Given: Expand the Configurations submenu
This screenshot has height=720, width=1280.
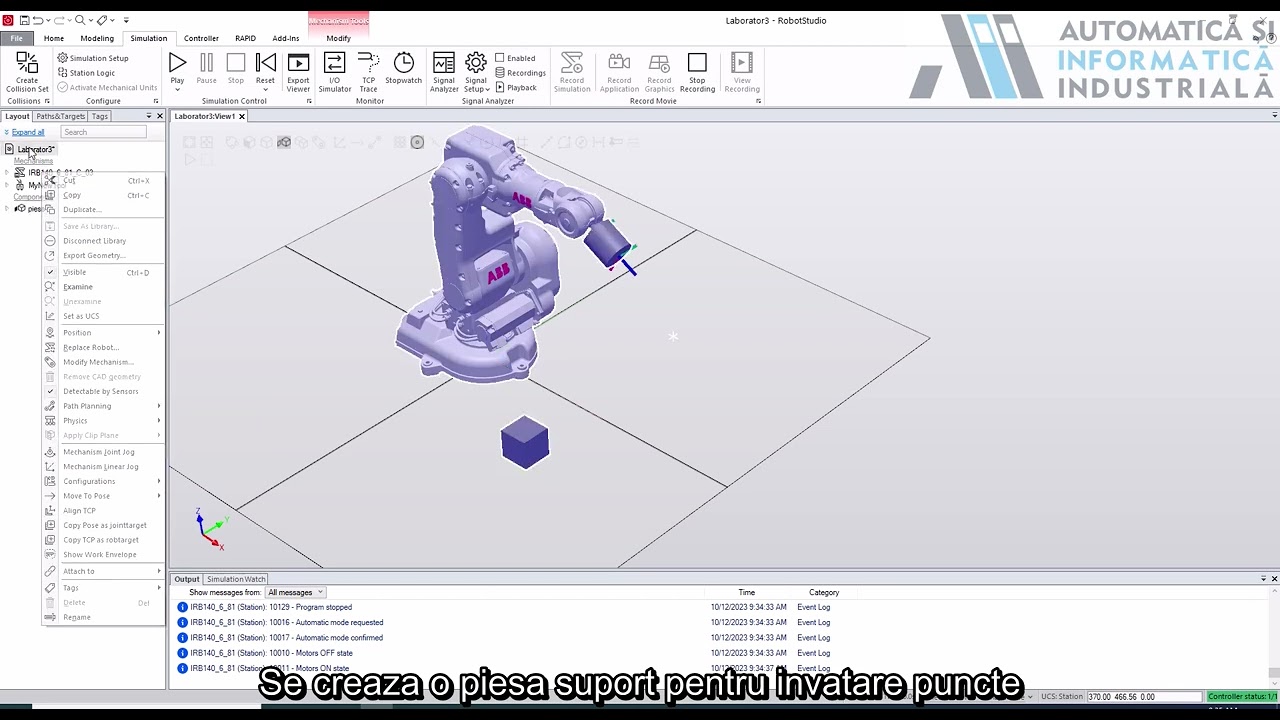Looking at the screenshot, I should coord(89,481).
